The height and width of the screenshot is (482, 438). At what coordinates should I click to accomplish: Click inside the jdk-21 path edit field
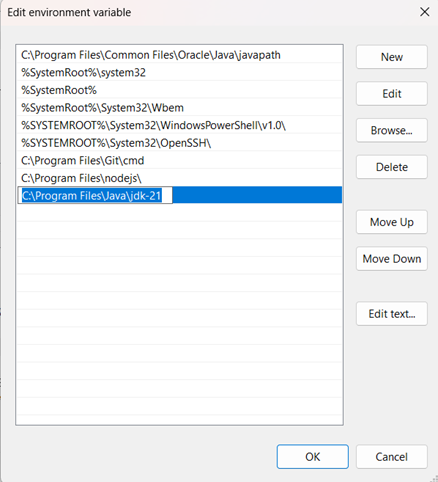(x=95, y=196)
